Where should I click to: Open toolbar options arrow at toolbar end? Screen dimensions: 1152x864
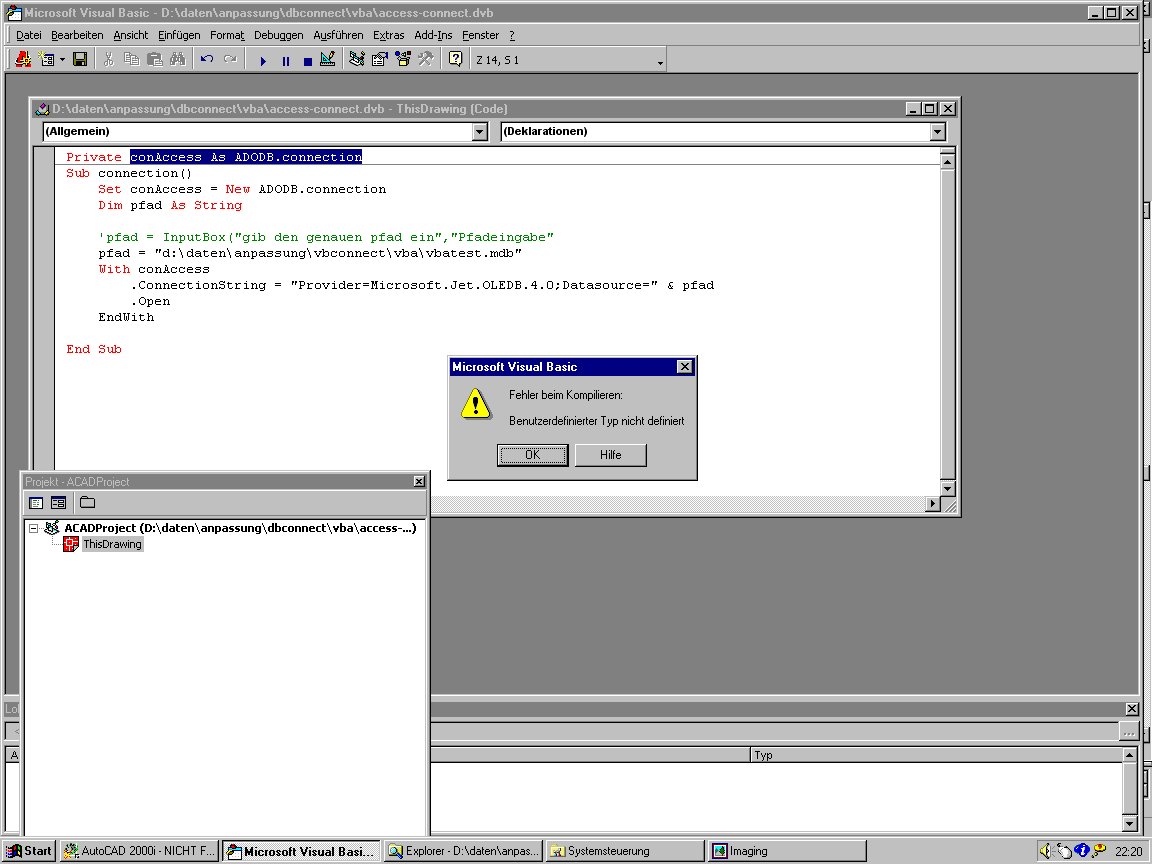[x=660, y=62]
